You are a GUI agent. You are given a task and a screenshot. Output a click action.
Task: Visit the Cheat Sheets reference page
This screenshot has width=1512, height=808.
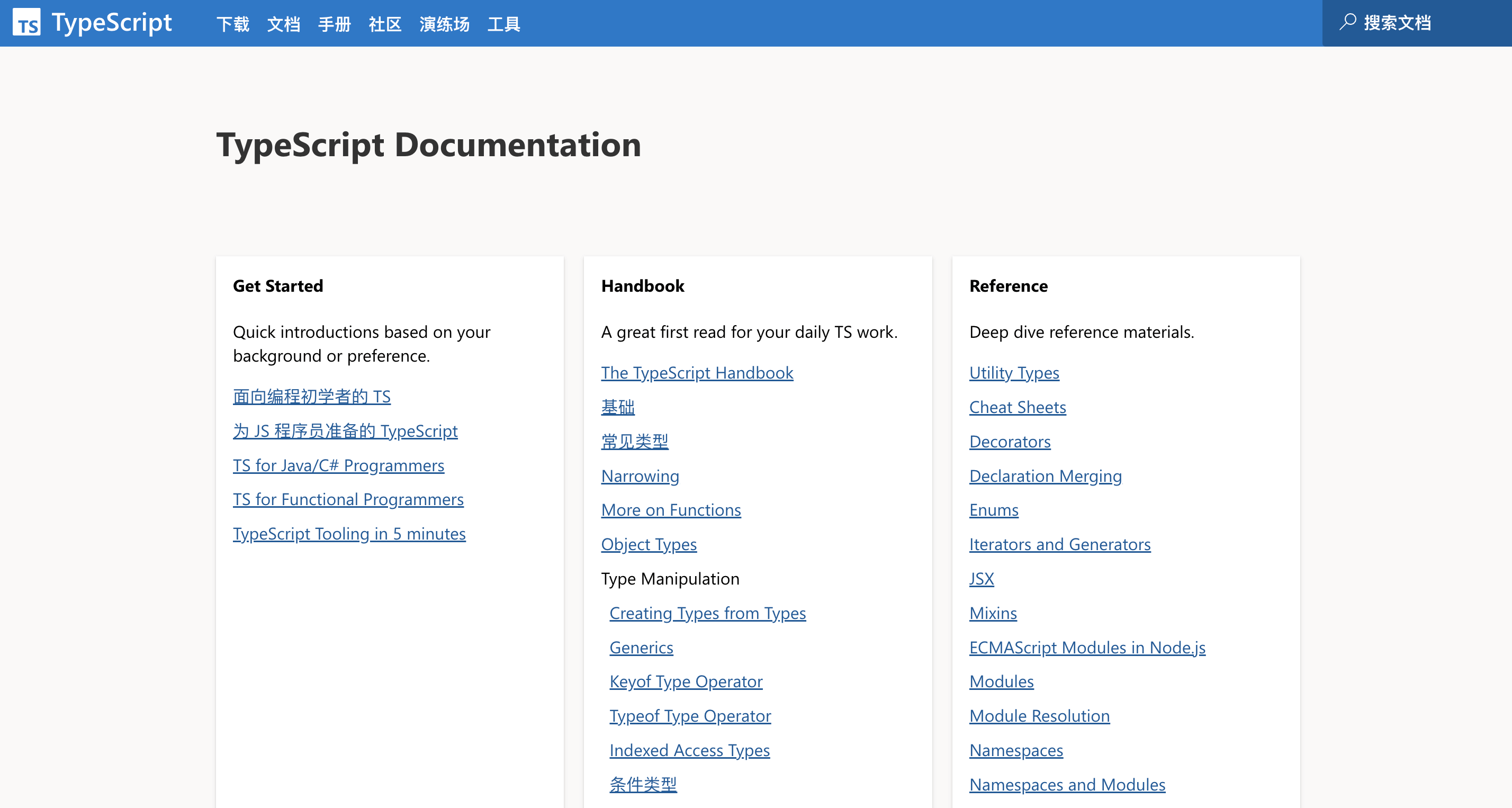[1017, 407]
